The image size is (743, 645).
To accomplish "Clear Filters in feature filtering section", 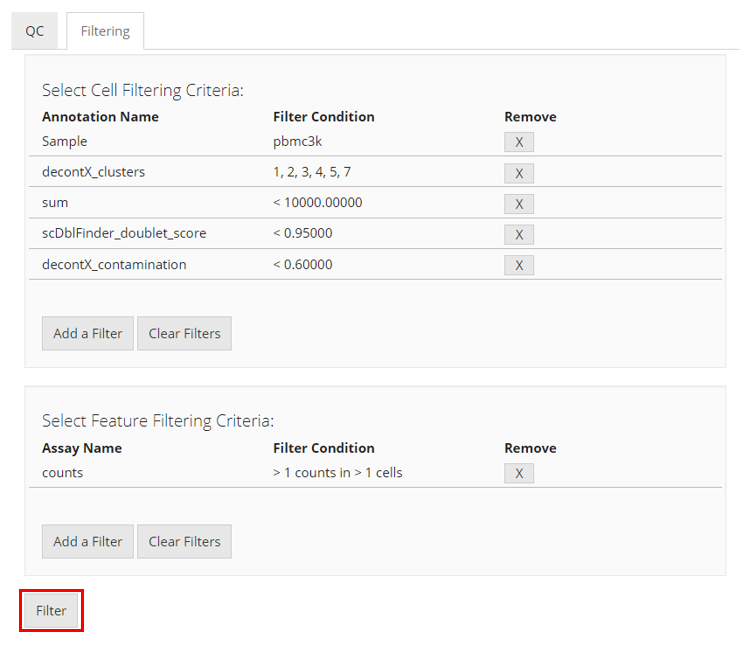I will (184, 541).
